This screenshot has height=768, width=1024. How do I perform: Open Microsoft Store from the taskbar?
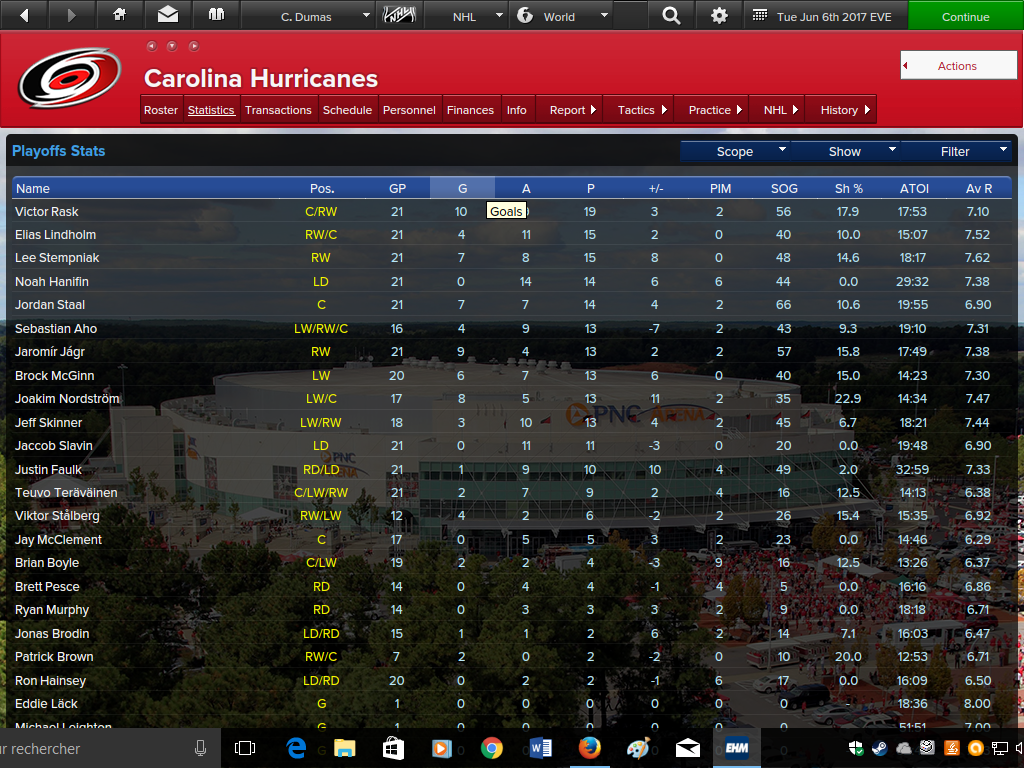point(393,748)
